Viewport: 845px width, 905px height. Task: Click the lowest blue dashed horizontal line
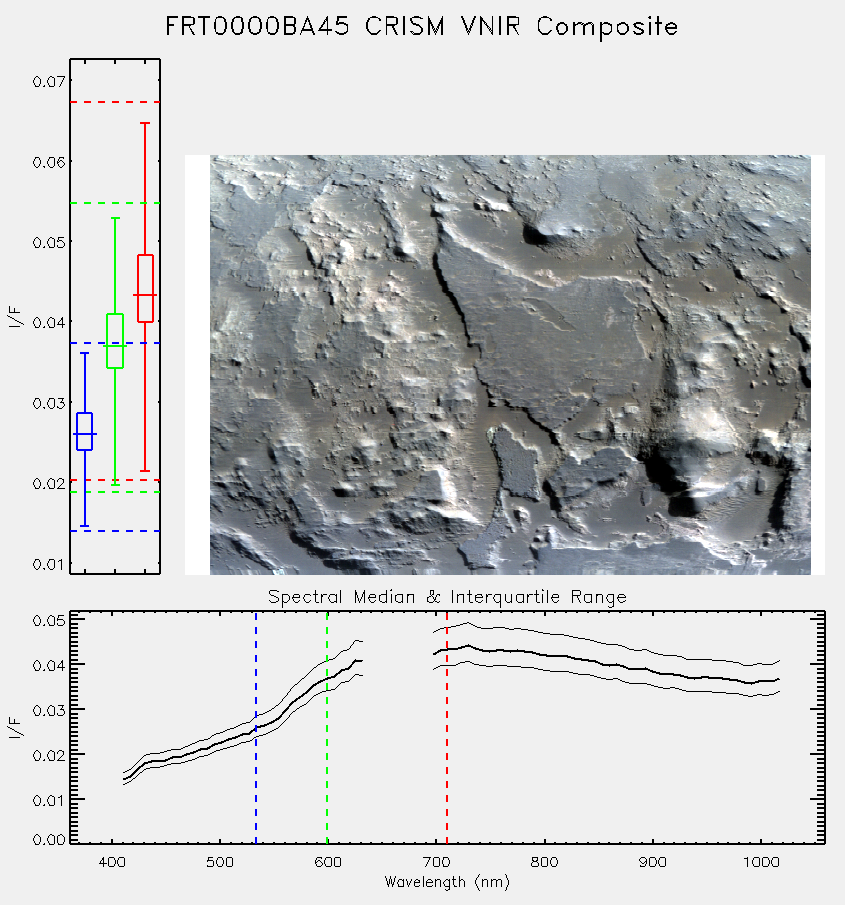pyautogui.click(x=115, y=531)
